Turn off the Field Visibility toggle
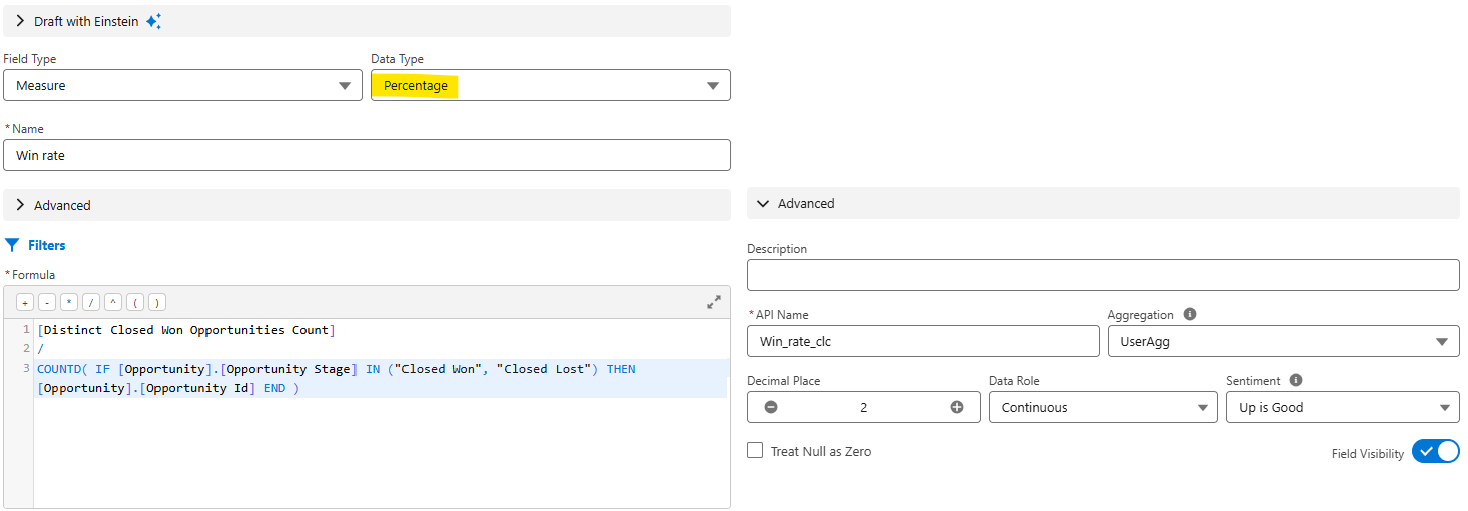 (1435, 452)
